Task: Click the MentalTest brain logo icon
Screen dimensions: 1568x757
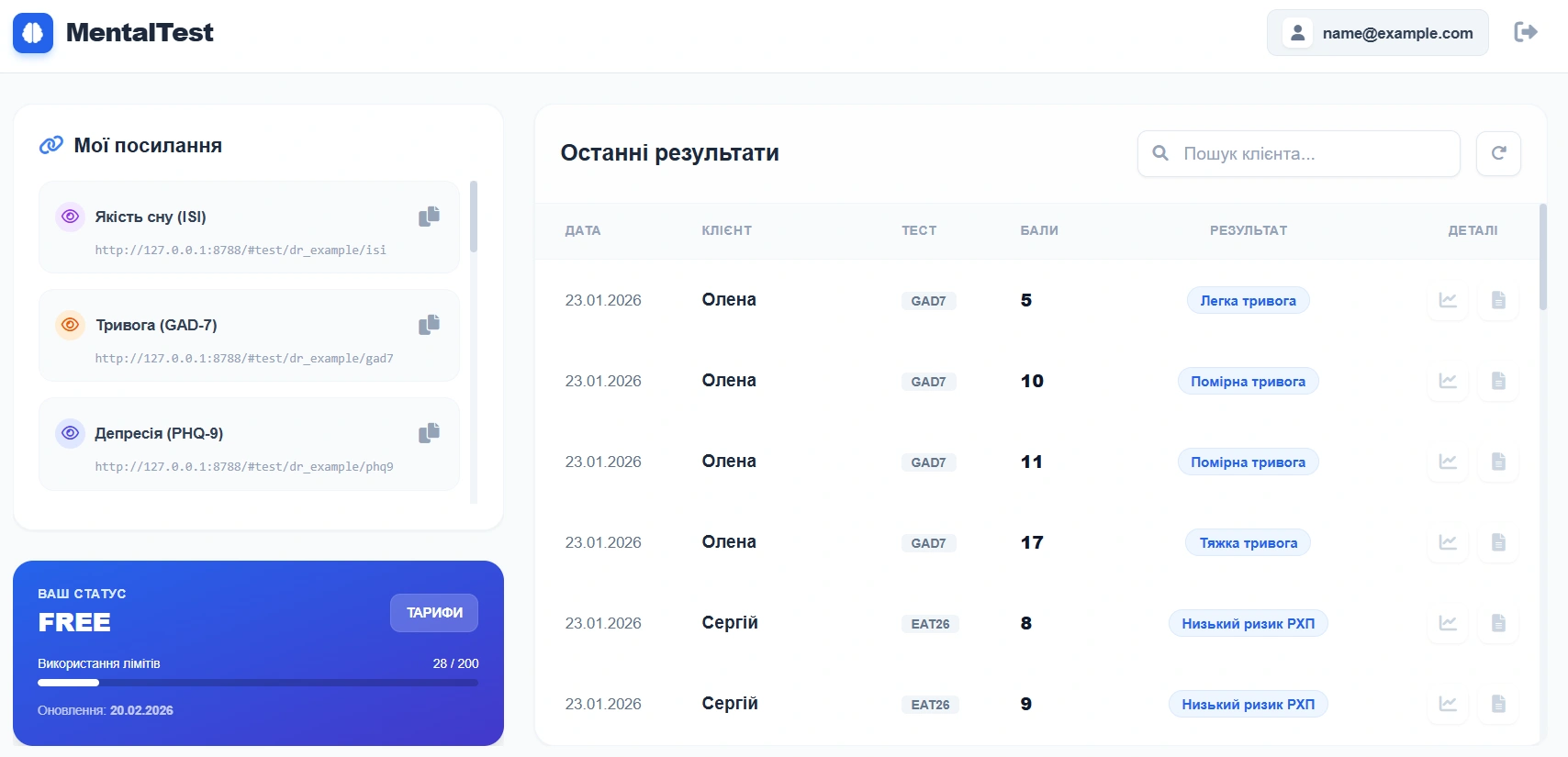Action: [33, 33]
